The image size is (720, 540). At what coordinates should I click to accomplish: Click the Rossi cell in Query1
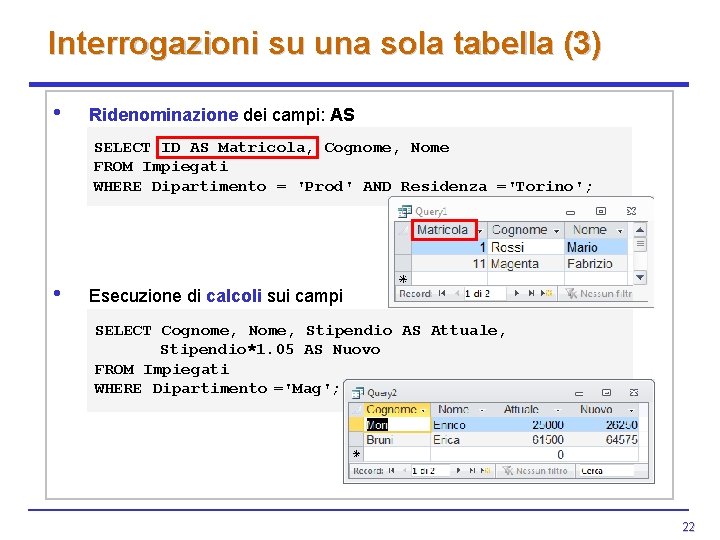525,248
